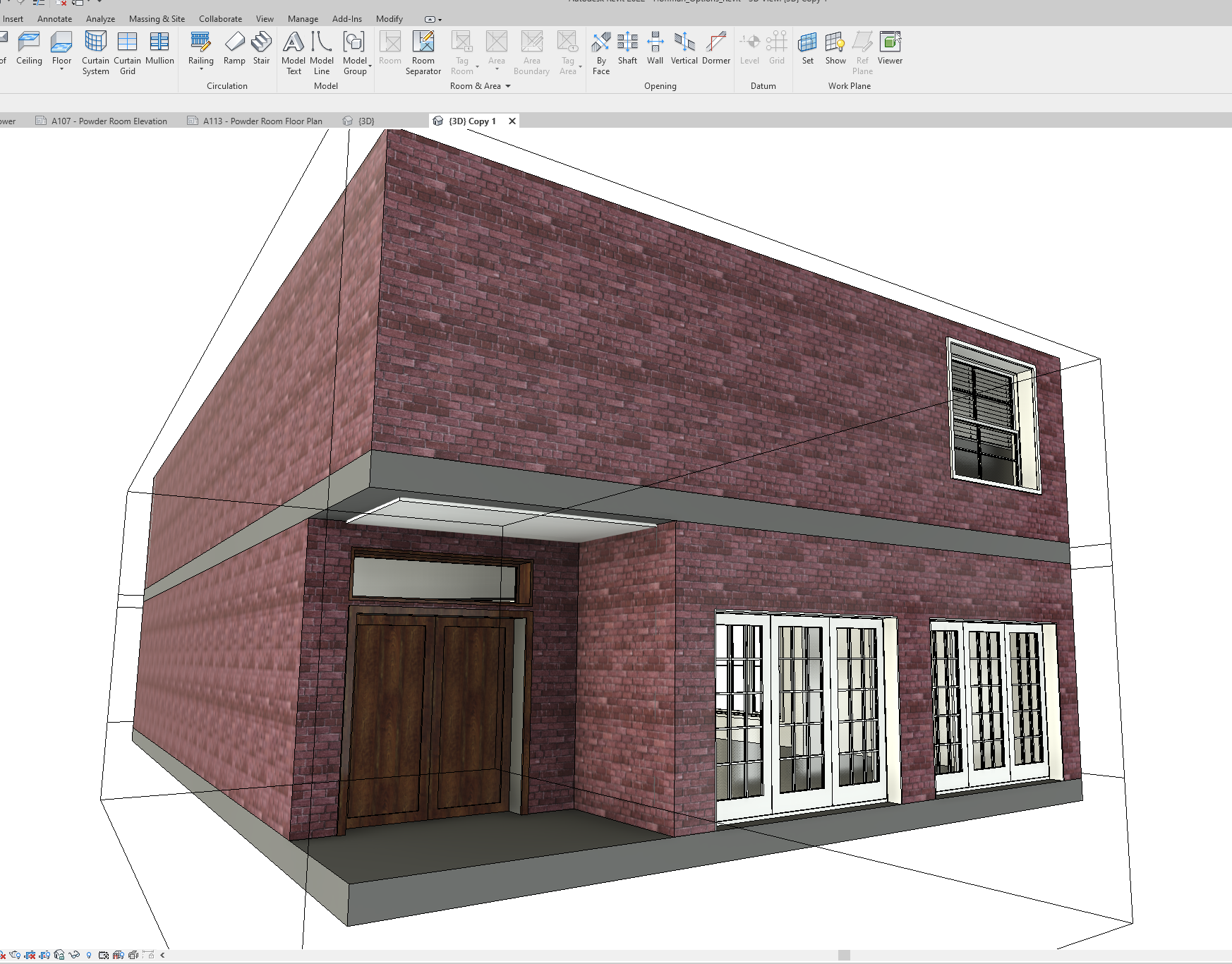
Task: Select the Ceiling tool
Action: pyautogui.click(x=29, y=49)
